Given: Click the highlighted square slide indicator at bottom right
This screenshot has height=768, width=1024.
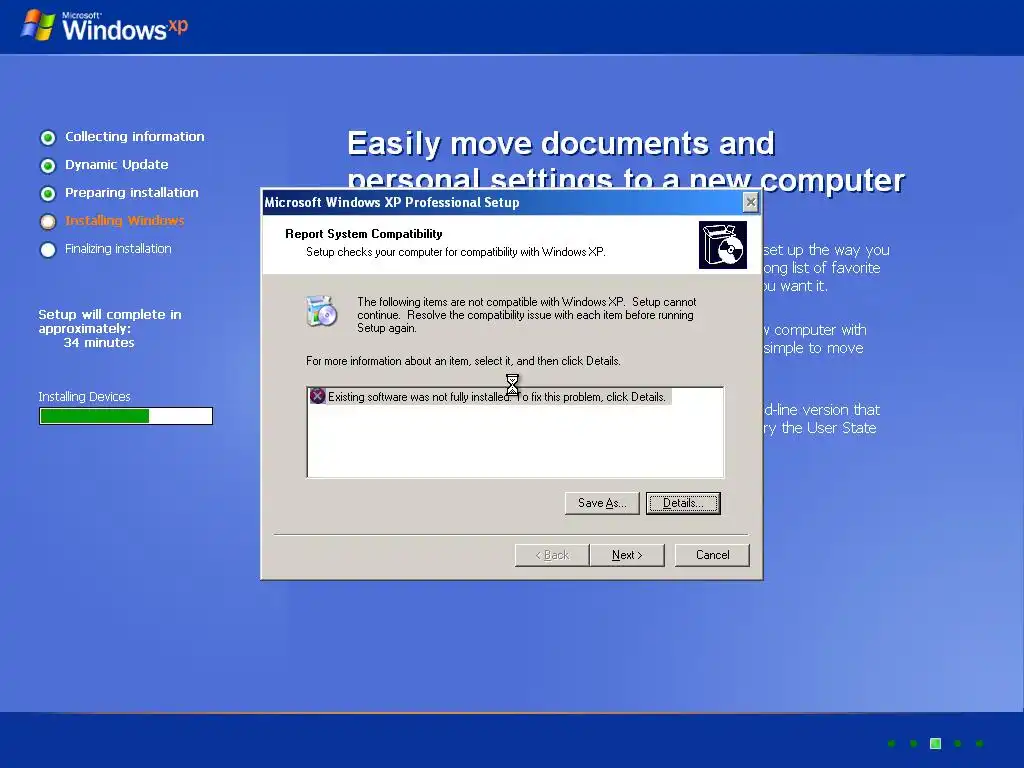Looking at the screenshot, I should (x=935, y=743).
